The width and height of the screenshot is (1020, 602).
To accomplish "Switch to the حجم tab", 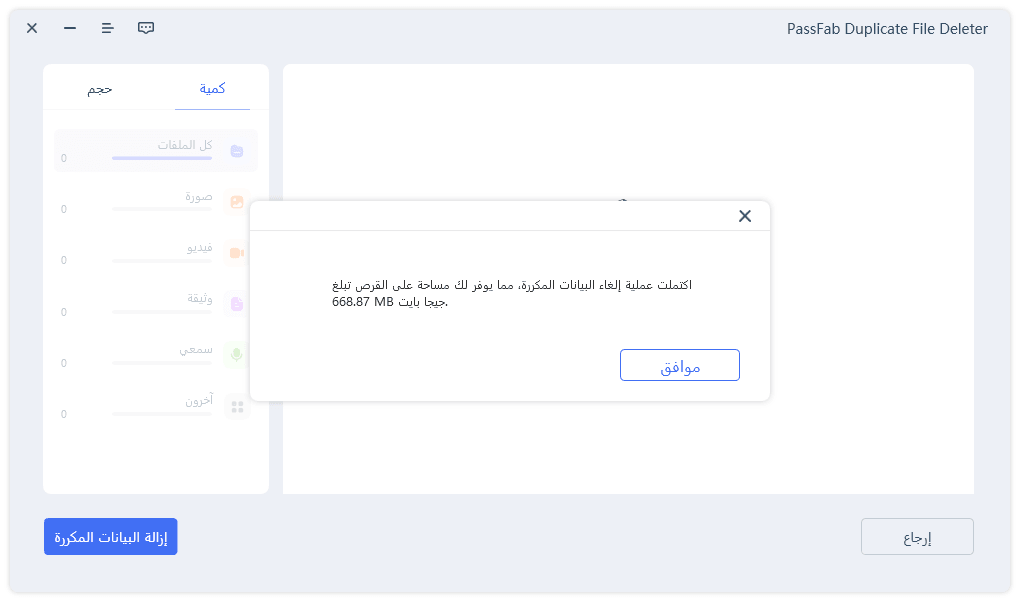I will click(100, 88).
